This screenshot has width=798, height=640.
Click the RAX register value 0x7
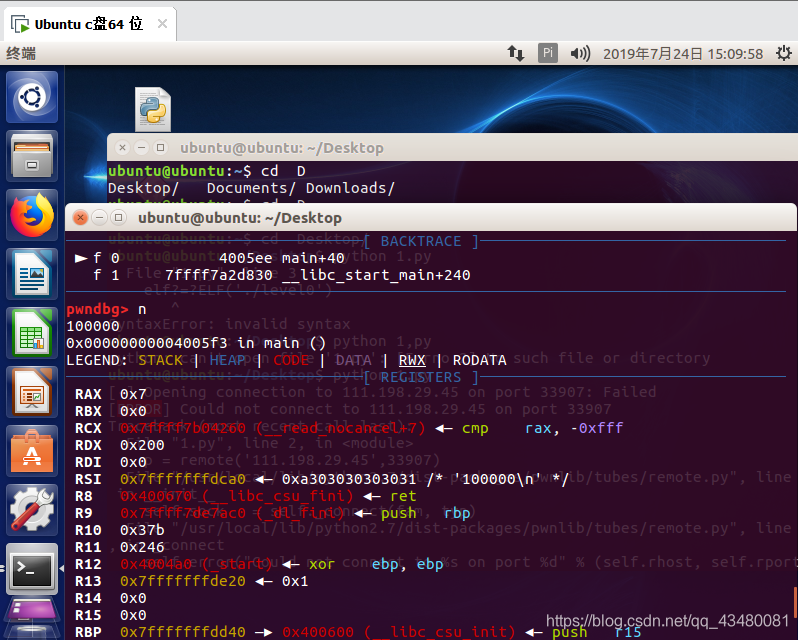pyautogui.click(x=133, y=394)
